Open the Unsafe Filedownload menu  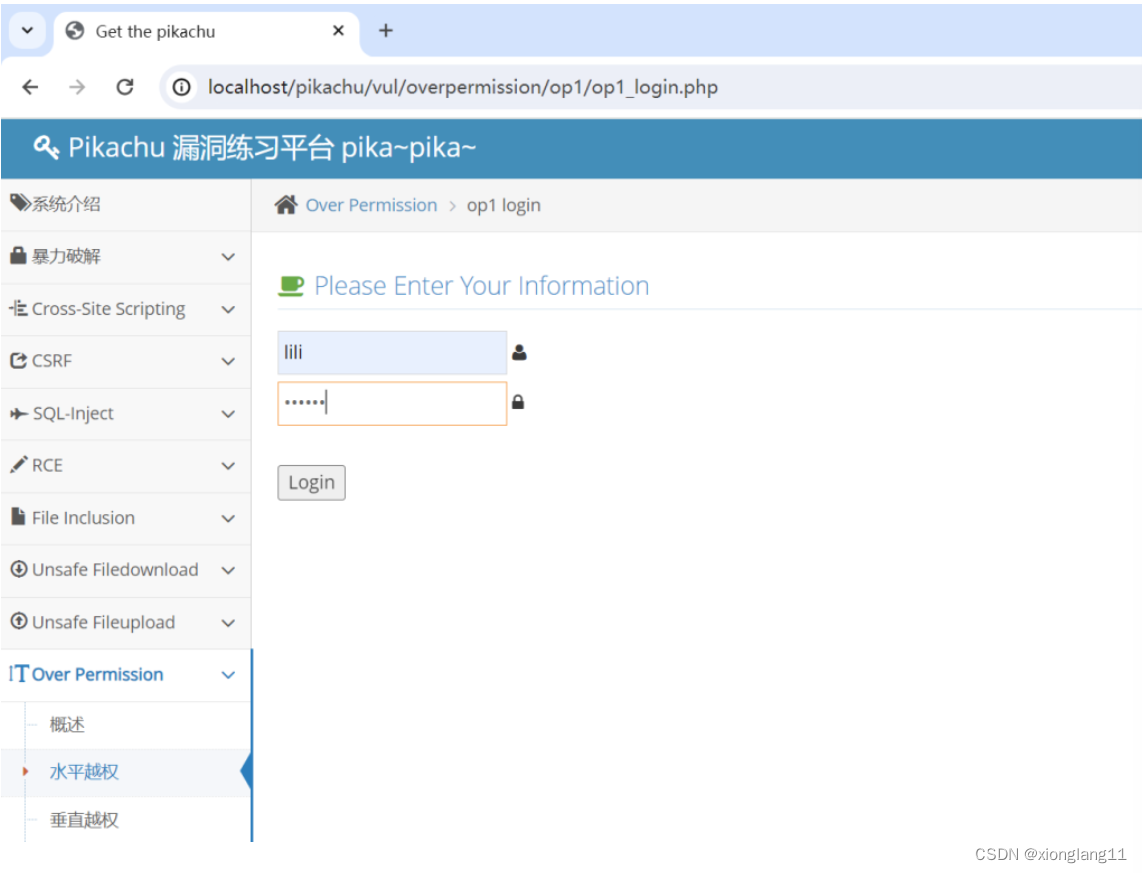[x=126, y=571]
